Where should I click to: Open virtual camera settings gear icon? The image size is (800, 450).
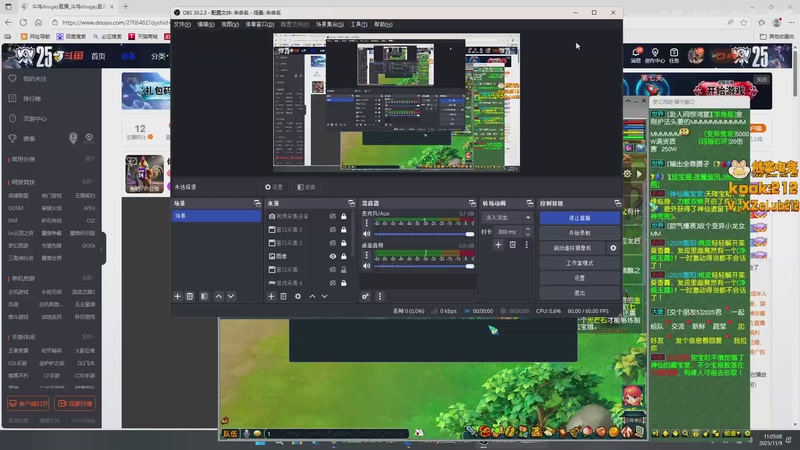tap(613, 248)
